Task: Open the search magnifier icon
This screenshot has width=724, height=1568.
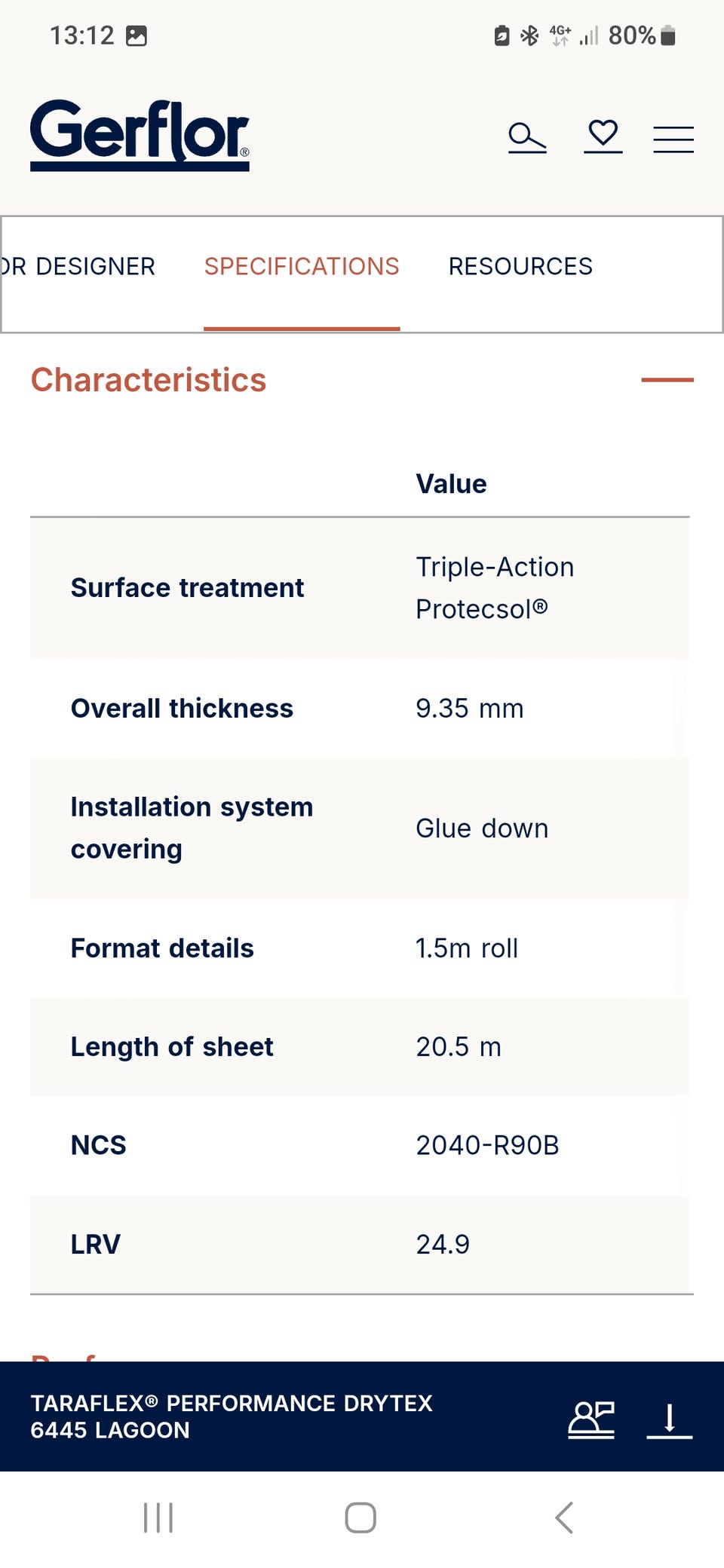Action: 526,138
